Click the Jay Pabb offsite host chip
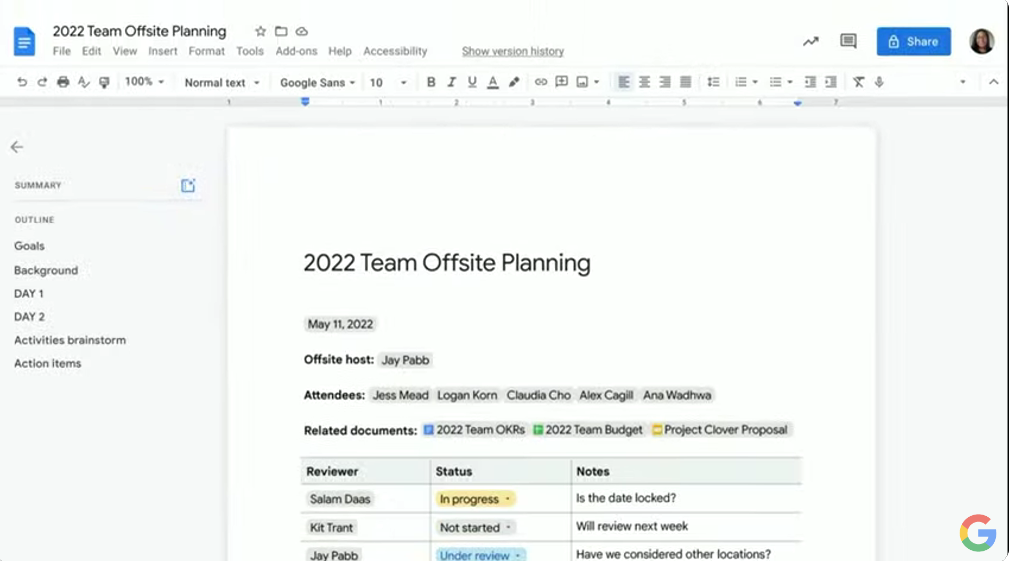 pyautogui.click(x=405, y=360)
